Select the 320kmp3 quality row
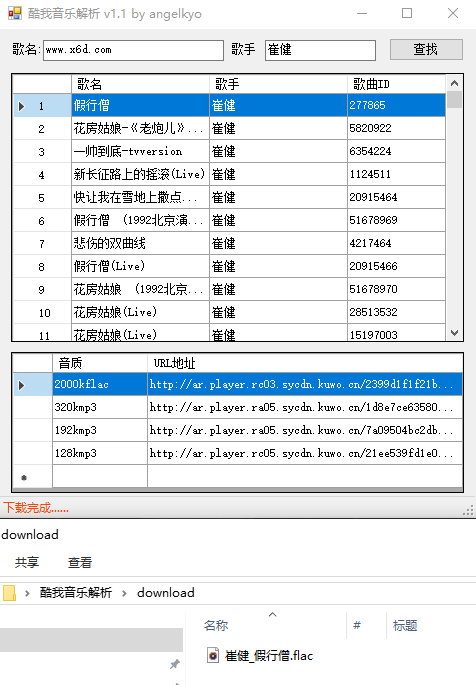The height and width of the screenshot is (685, 476). pos(238,407)
